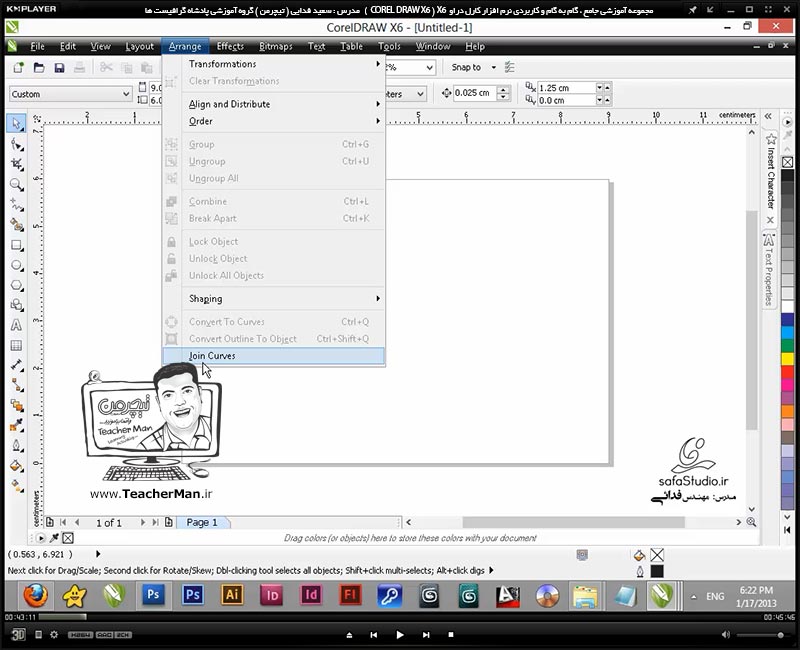Select the Color Eyedropper tool

pyautogui.click(x=17, y=425)
